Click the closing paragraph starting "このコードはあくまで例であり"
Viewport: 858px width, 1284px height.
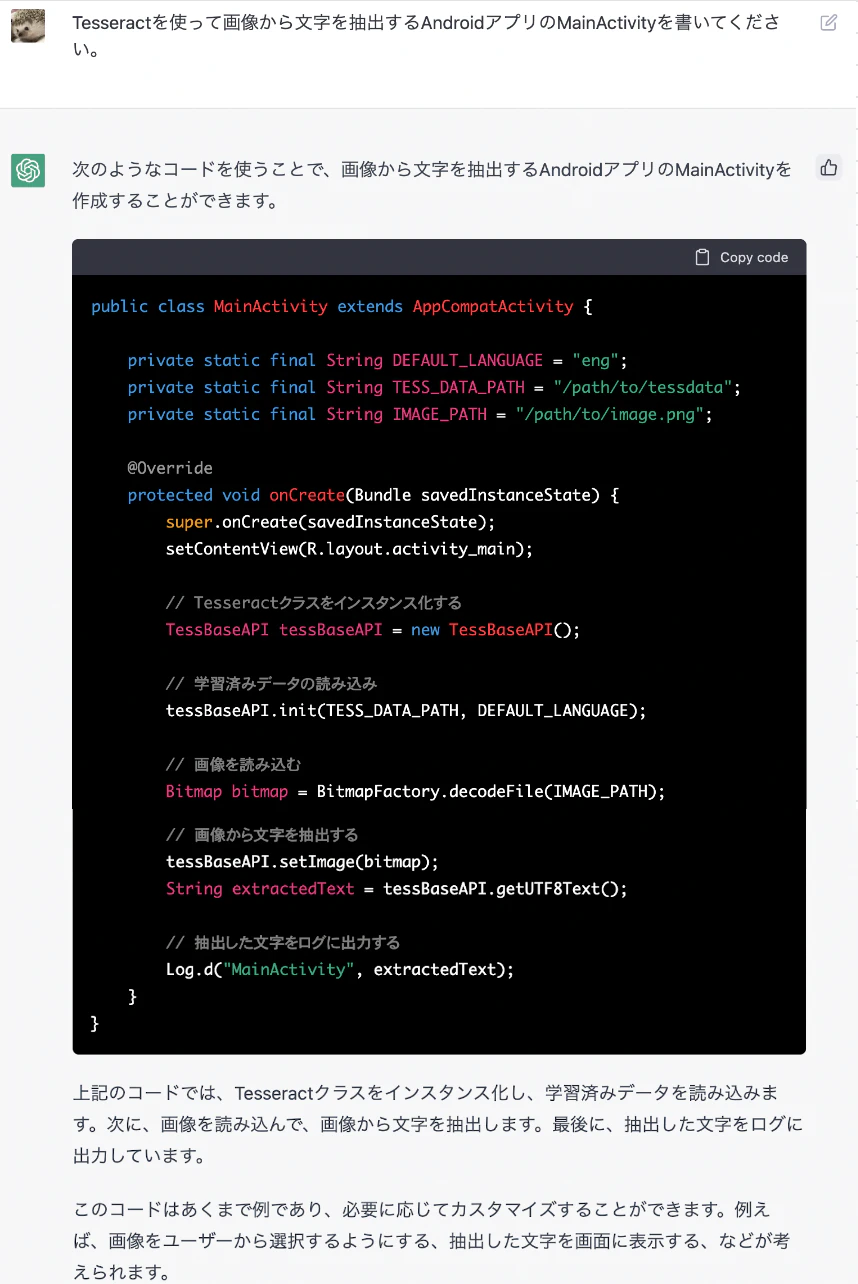click(432, 1242)
